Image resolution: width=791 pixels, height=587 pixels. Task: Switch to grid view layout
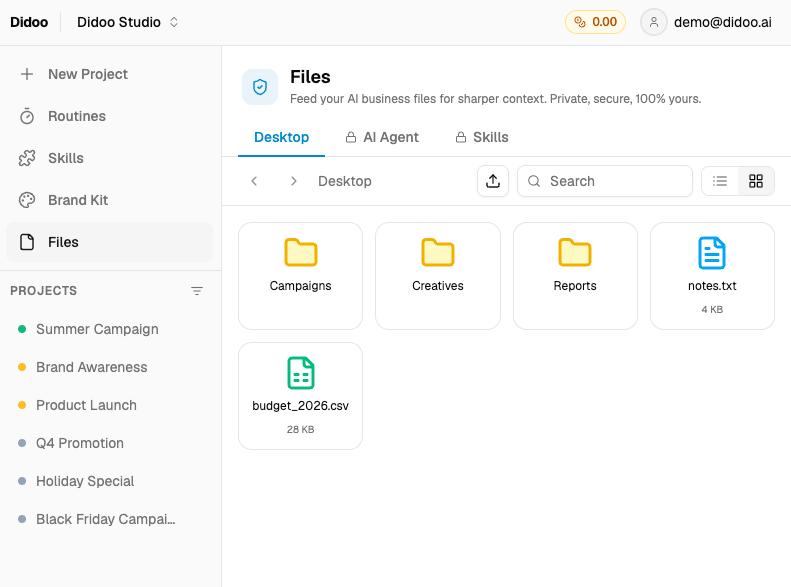[756, 181]
